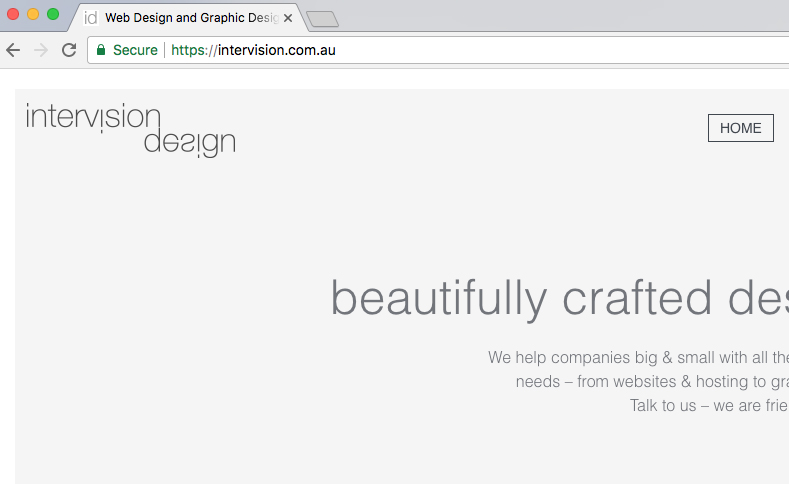This screenshot has width=789, height=484.
Task: Click the yellow minimize window button
Action: [x=33, y=14]
